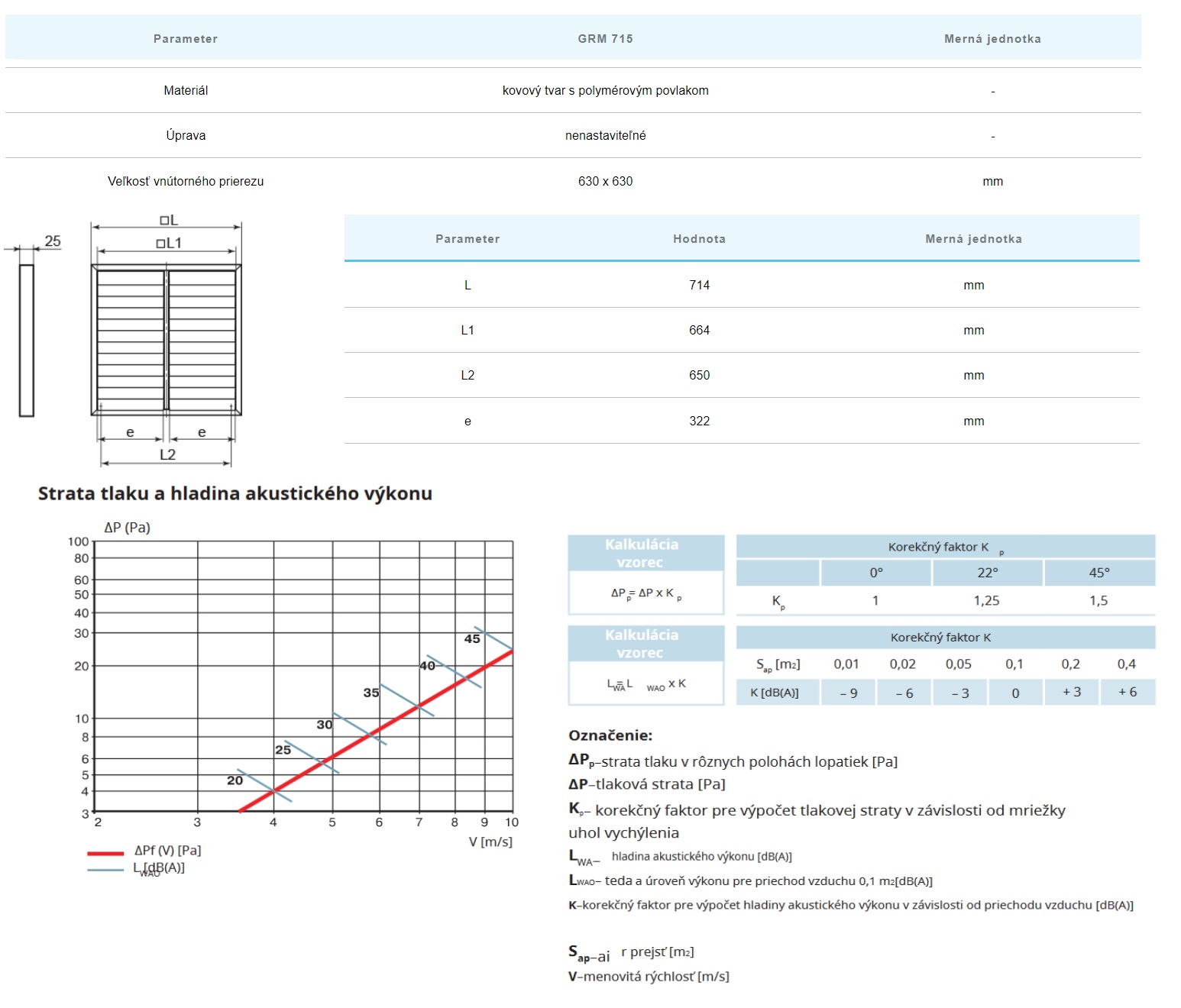This screenshot has width=1181, height=1008.
Task: Click the 'nenastaviteľné' value cell
Action: (x=605, y=136)
